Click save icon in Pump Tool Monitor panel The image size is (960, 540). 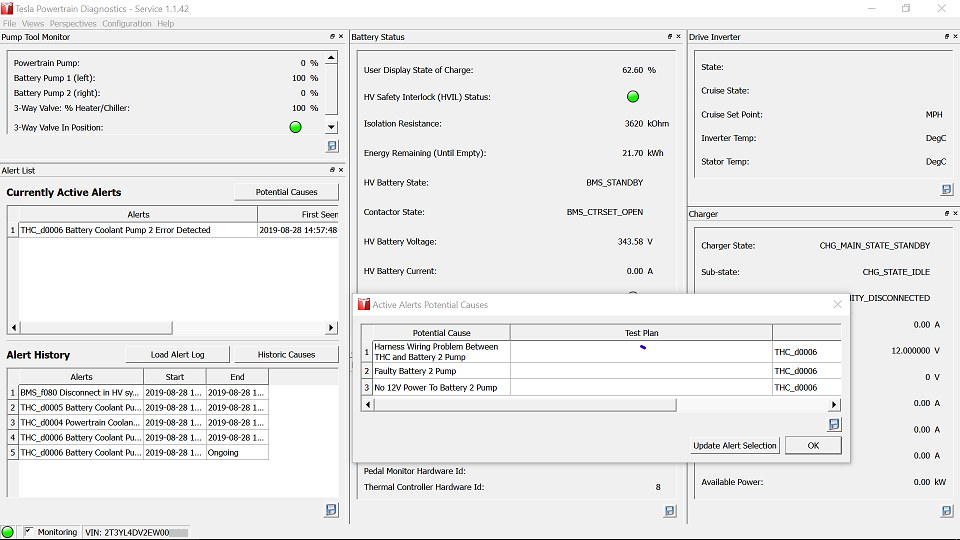[332, 147]
